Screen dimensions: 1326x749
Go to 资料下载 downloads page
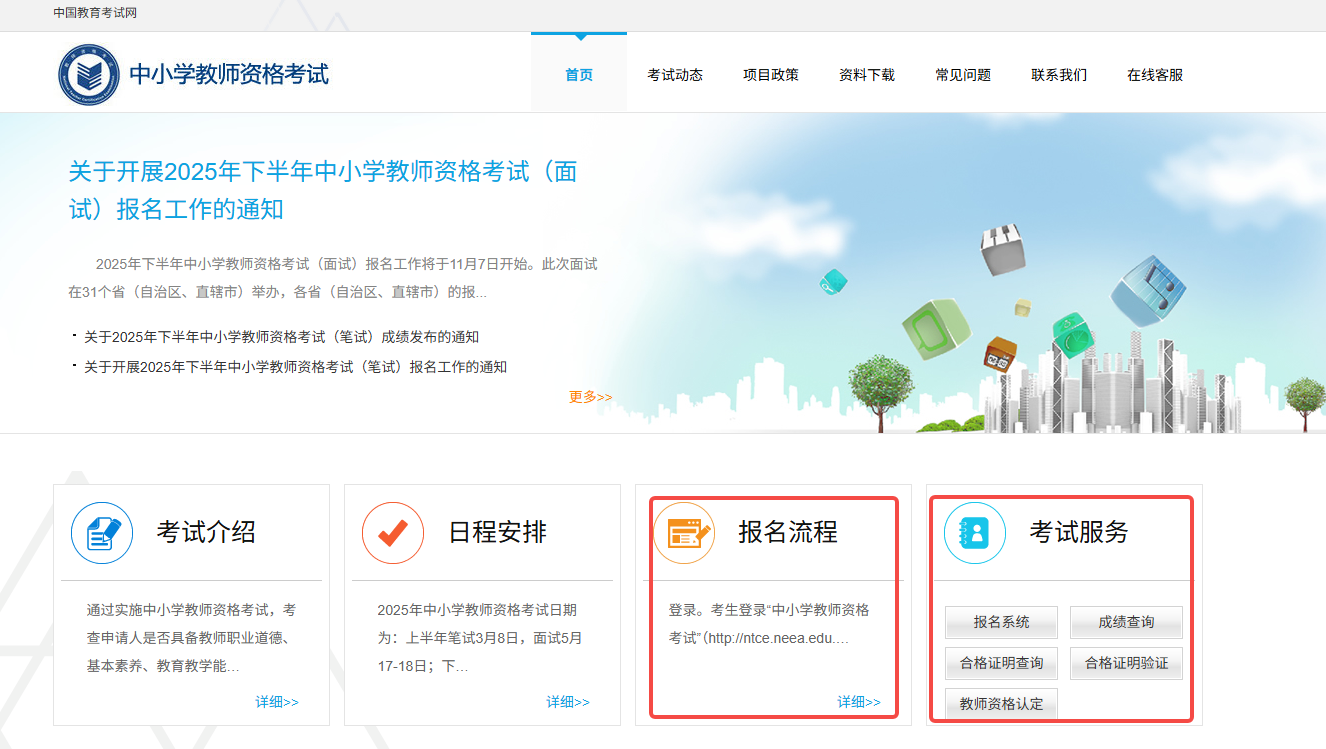866,74
